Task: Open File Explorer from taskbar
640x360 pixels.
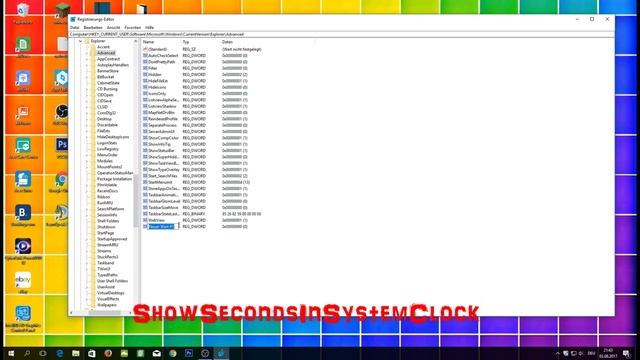Action: point(76,353)
